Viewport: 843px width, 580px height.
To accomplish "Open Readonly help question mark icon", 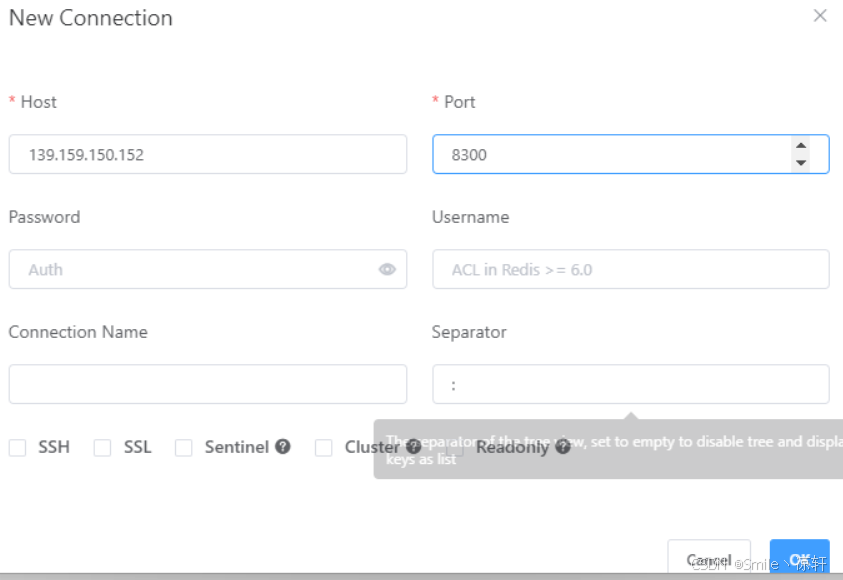I will pos(563,446).
